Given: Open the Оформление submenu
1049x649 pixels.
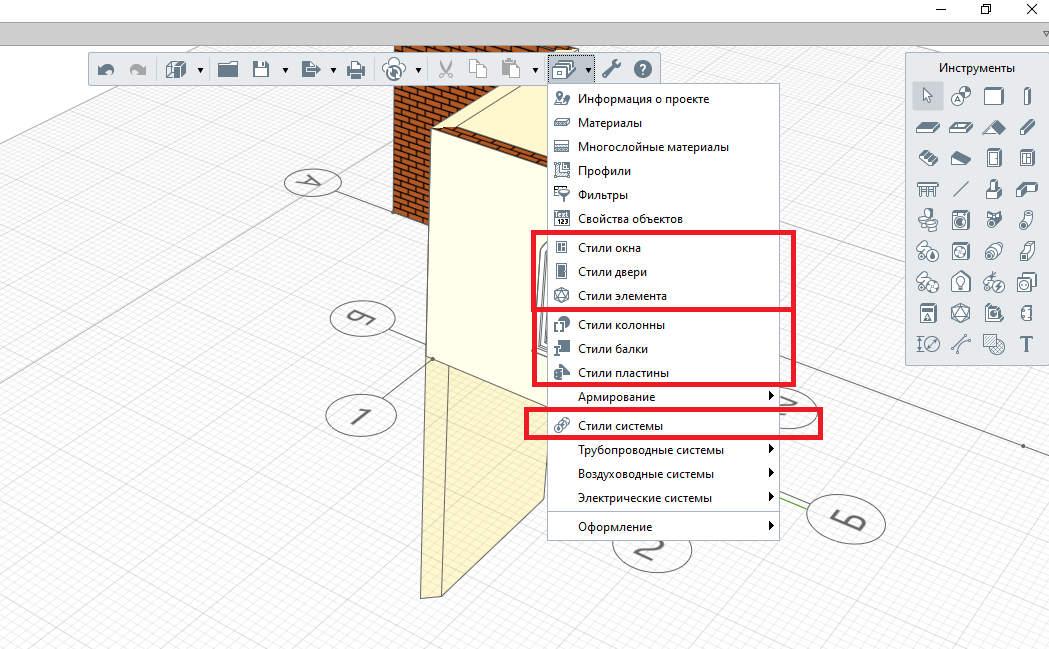Looking at the screenshot, I should (664, 527).
